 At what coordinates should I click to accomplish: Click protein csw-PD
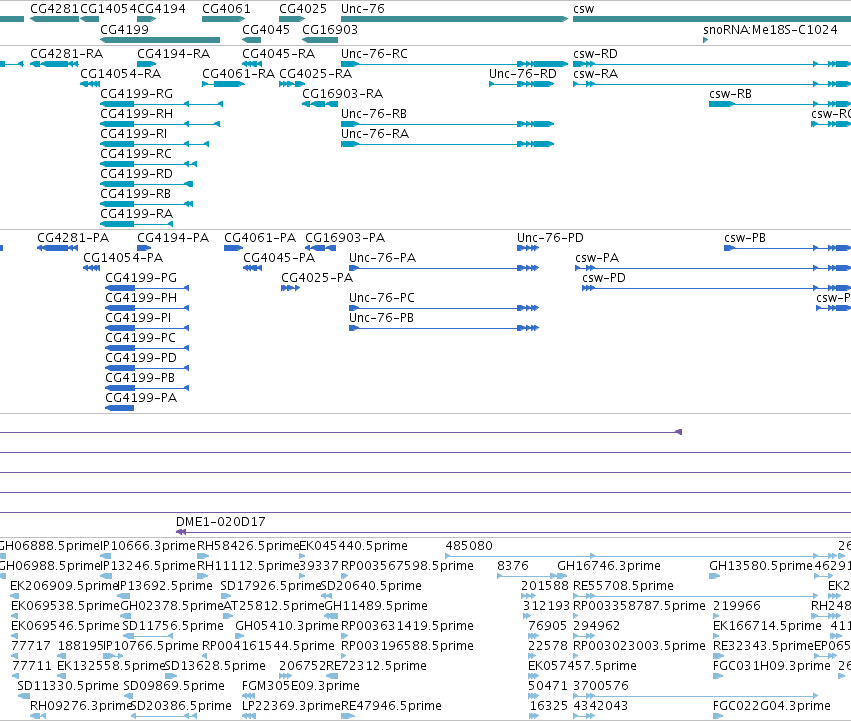(604, 278)
